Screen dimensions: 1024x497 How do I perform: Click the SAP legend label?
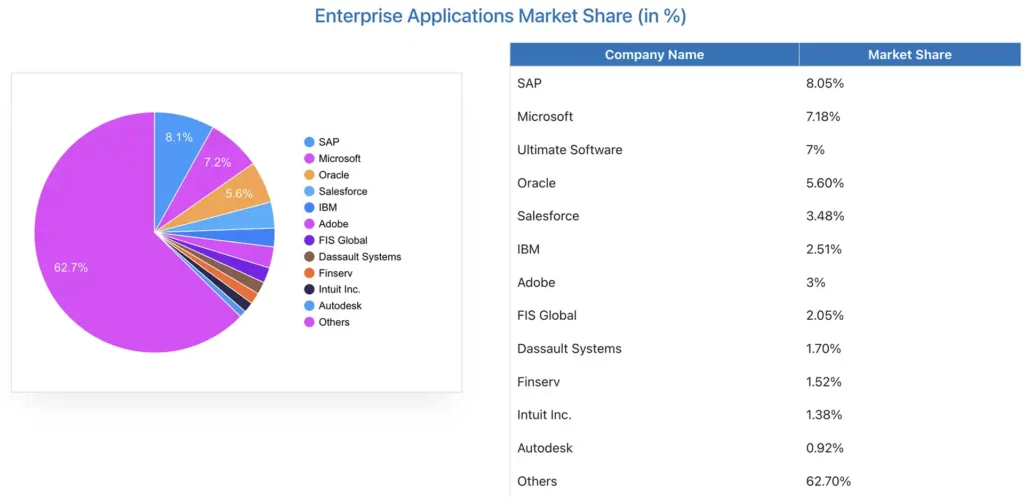pyautogui.click(x=328, y=142)
